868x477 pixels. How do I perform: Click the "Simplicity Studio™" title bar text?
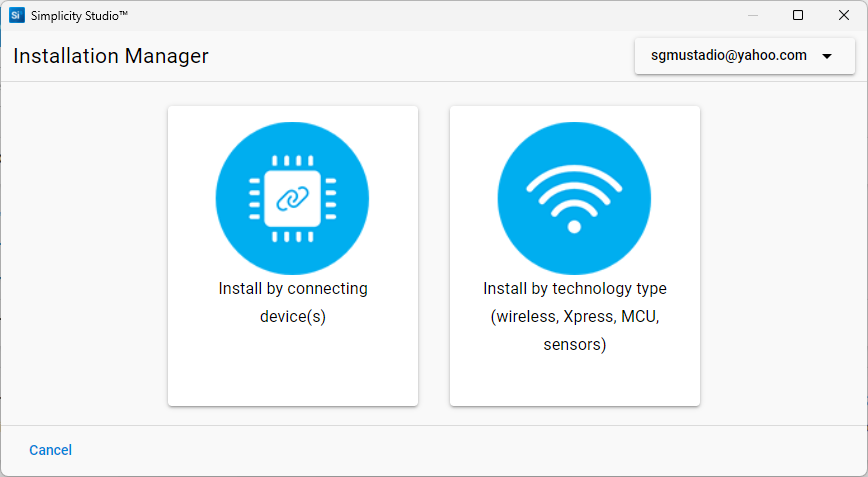pyautogui.click(x=79, y=15)
